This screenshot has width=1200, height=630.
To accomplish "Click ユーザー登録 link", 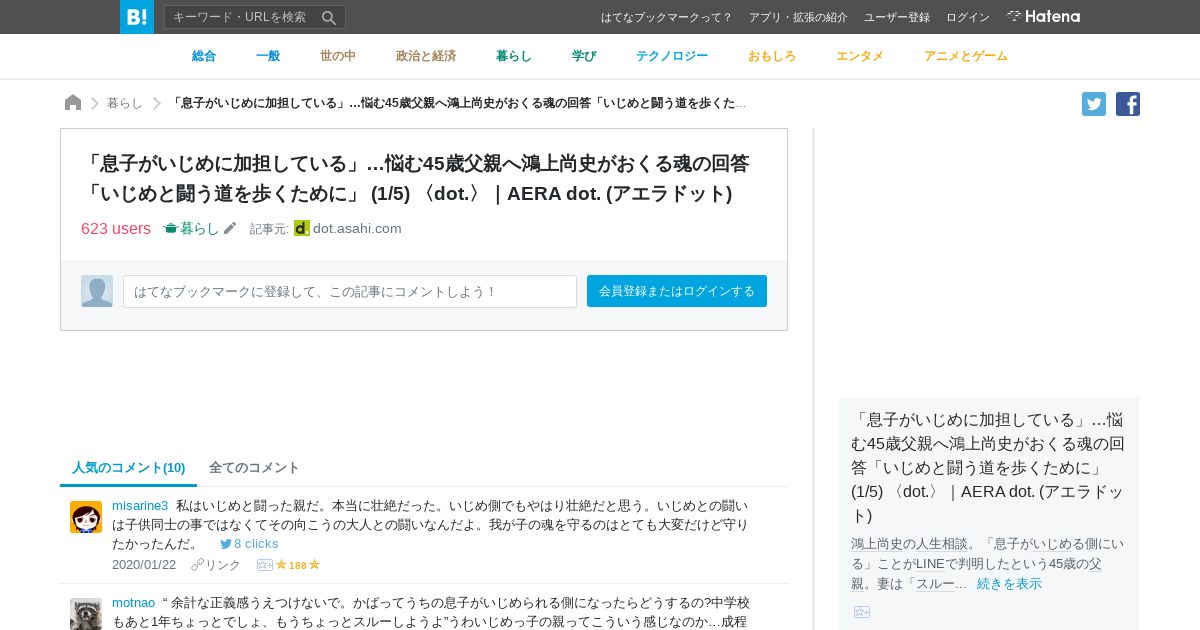I will click(897, 17).
